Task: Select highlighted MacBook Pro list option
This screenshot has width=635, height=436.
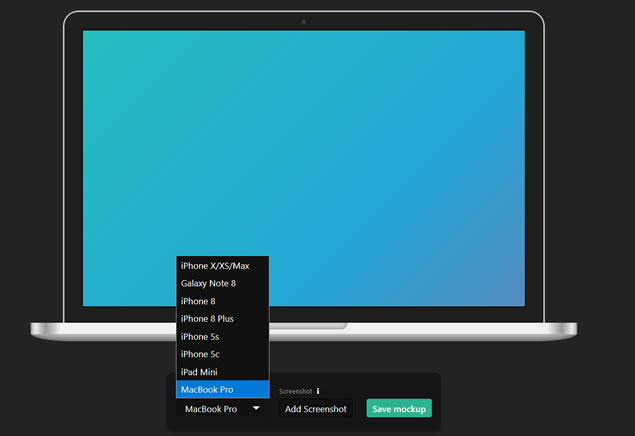Action: click(222, 389)
